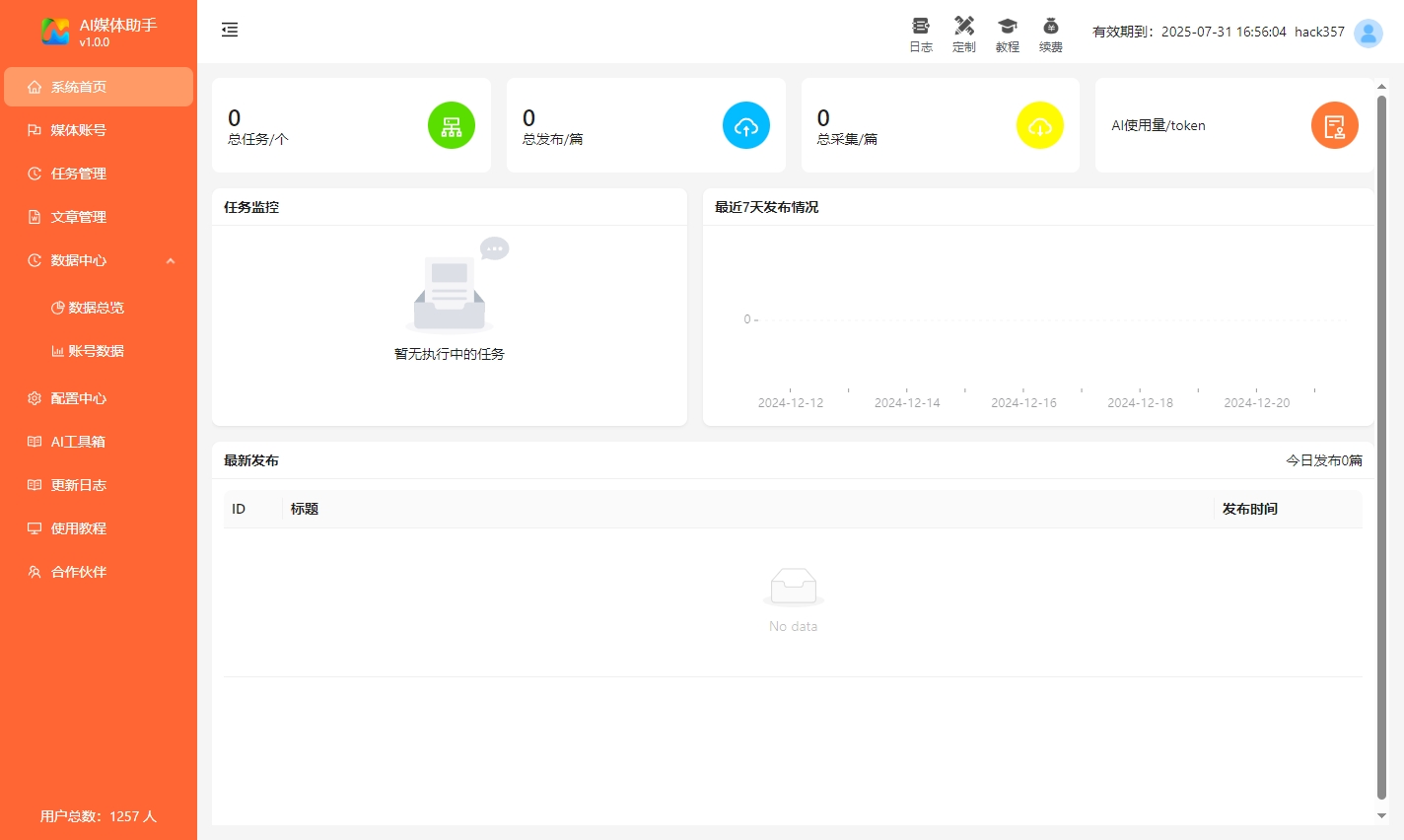Image resolution: width=1404 pixels, height=840 pixels.
Task: Click the v1.0.0 version text
Action: click(x=95, y=42)
